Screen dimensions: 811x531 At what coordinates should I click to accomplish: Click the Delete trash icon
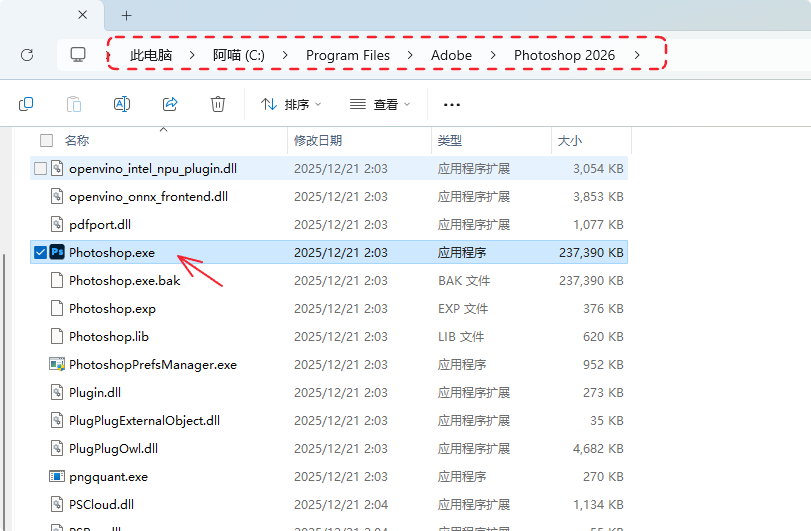point(218,104)
